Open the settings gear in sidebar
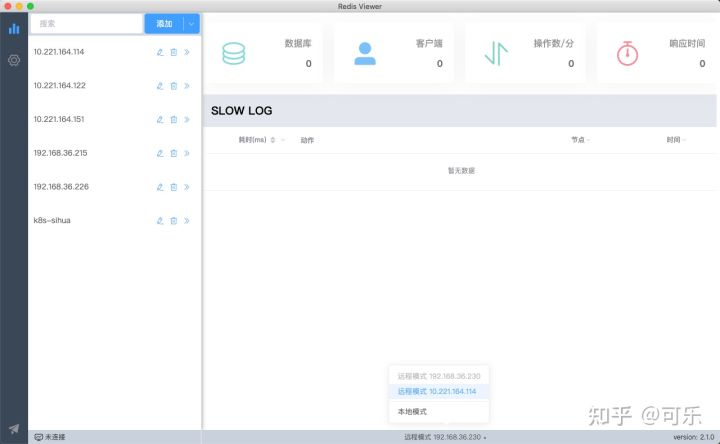 click(14, 60)
